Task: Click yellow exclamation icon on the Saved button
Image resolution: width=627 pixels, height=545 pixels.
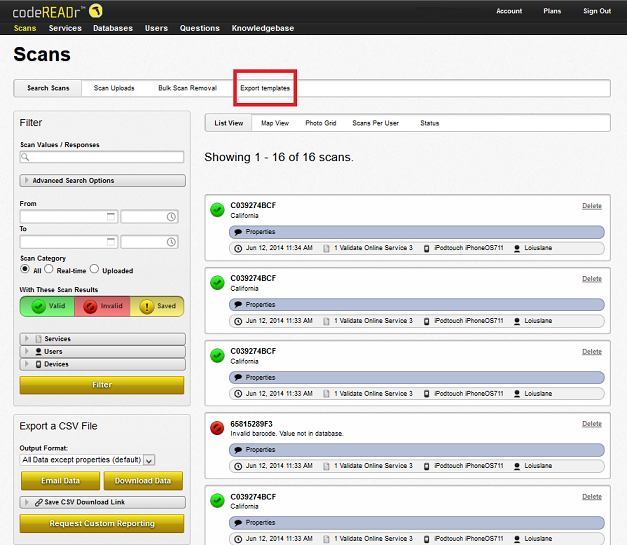Action: [x=147, y=306]
